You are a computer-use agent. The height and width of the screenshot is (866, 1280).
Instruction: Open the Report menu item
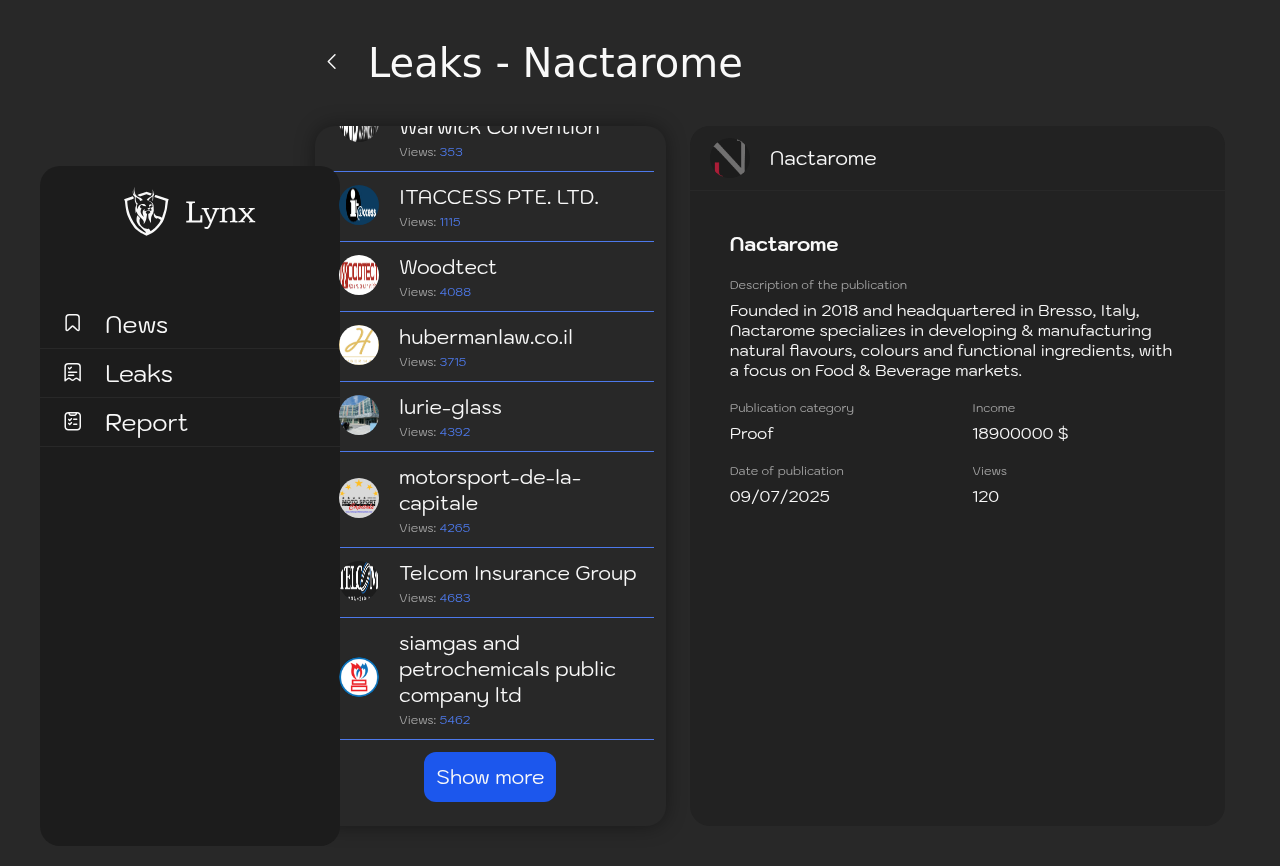coord(190,422)
